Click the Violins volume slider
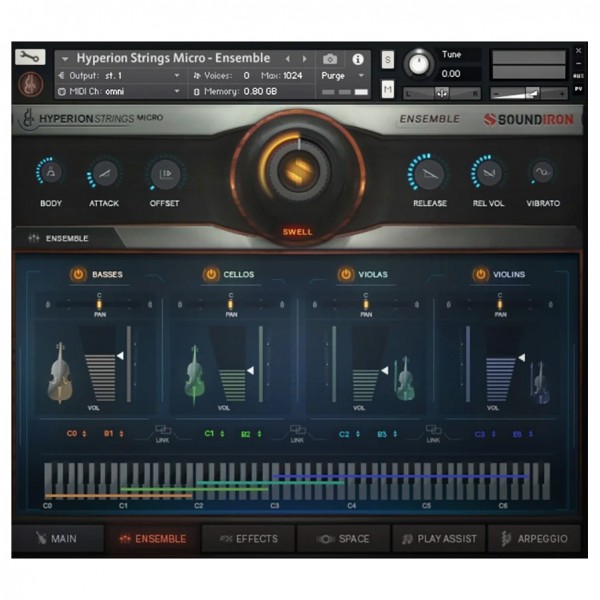 [504, 364]
